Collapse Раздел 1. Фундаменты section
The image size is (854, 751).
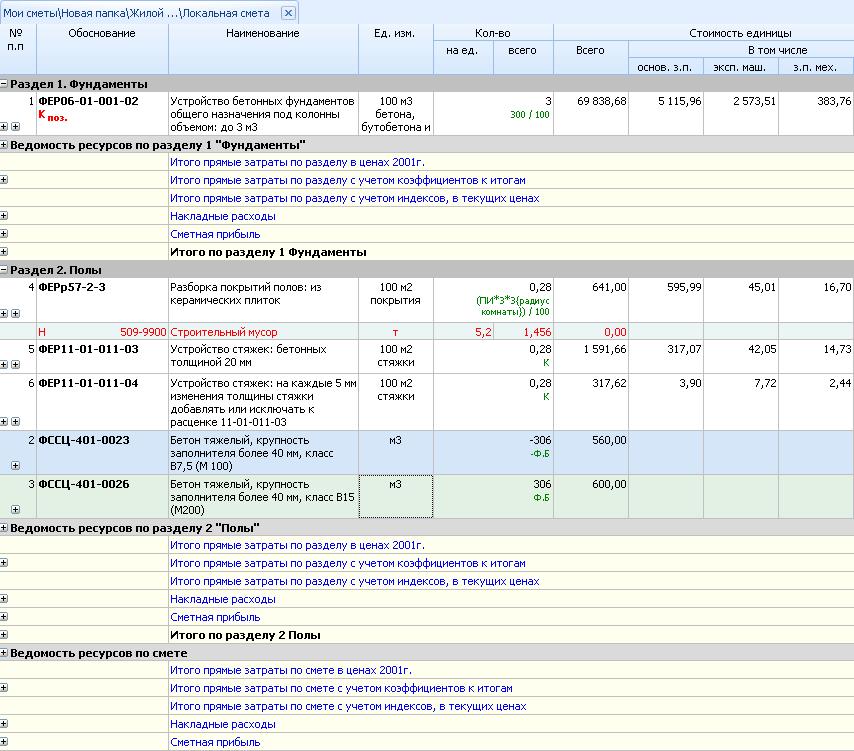click(4, 85)
